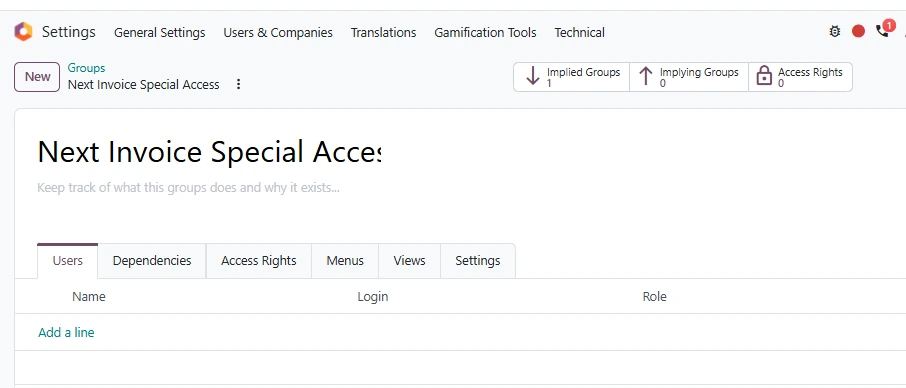Viewport: 906px width, 388px height.
Task: Edit the group name field Next Invoice Special Access
Action: coord(209,152)
